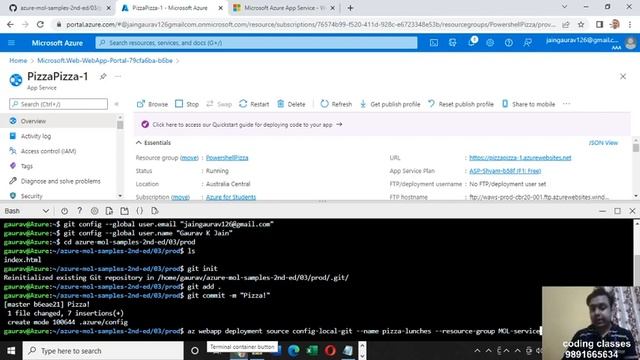Image resolution: width=640 pixels, height=360 pixels.
Task: Open the Azure portal hamburger menu
Action: pos(11,43)
